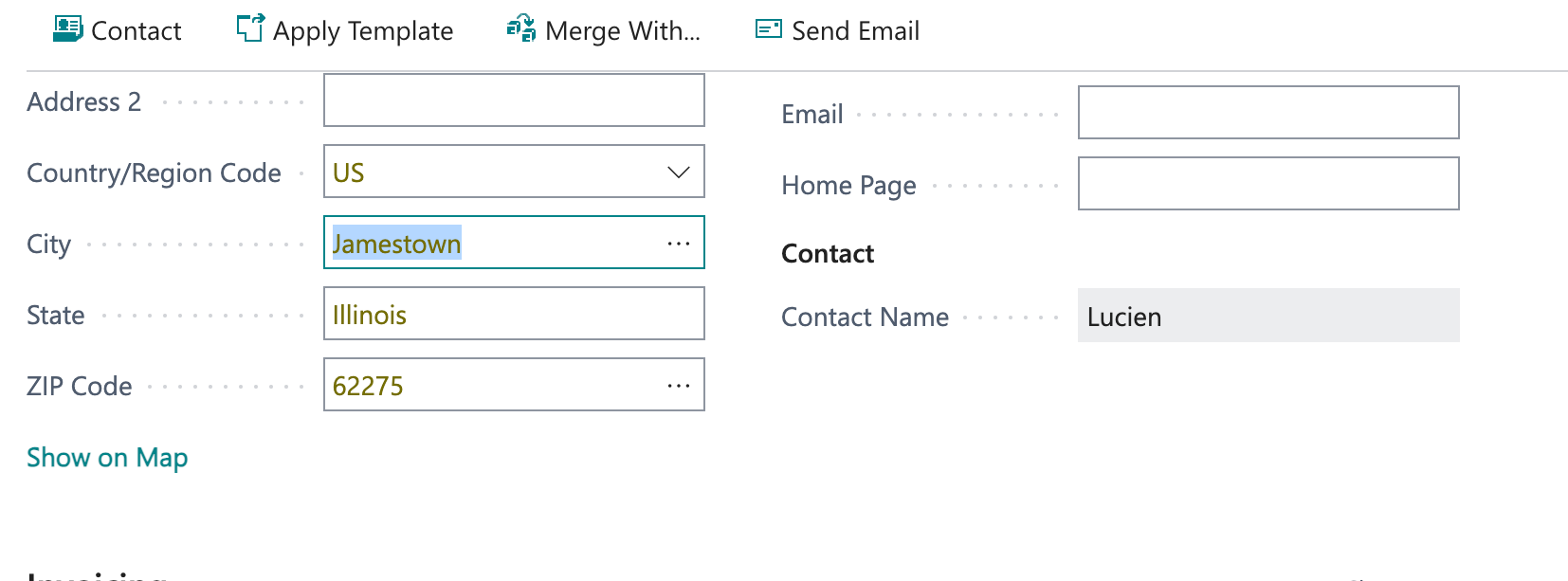This screenshot has width=1568, height=581.
Task: Click the Contact card icon in the toolbar
Action: (65, 28)
